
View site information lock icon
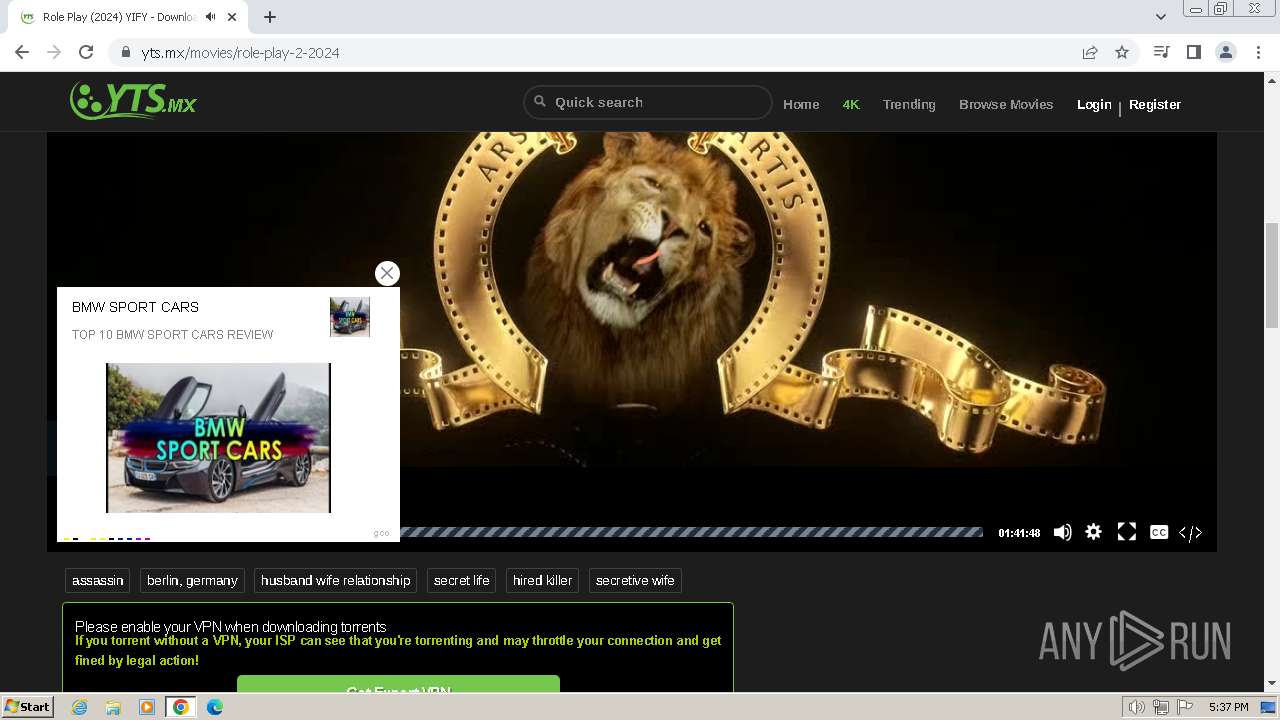pos(126,52)
